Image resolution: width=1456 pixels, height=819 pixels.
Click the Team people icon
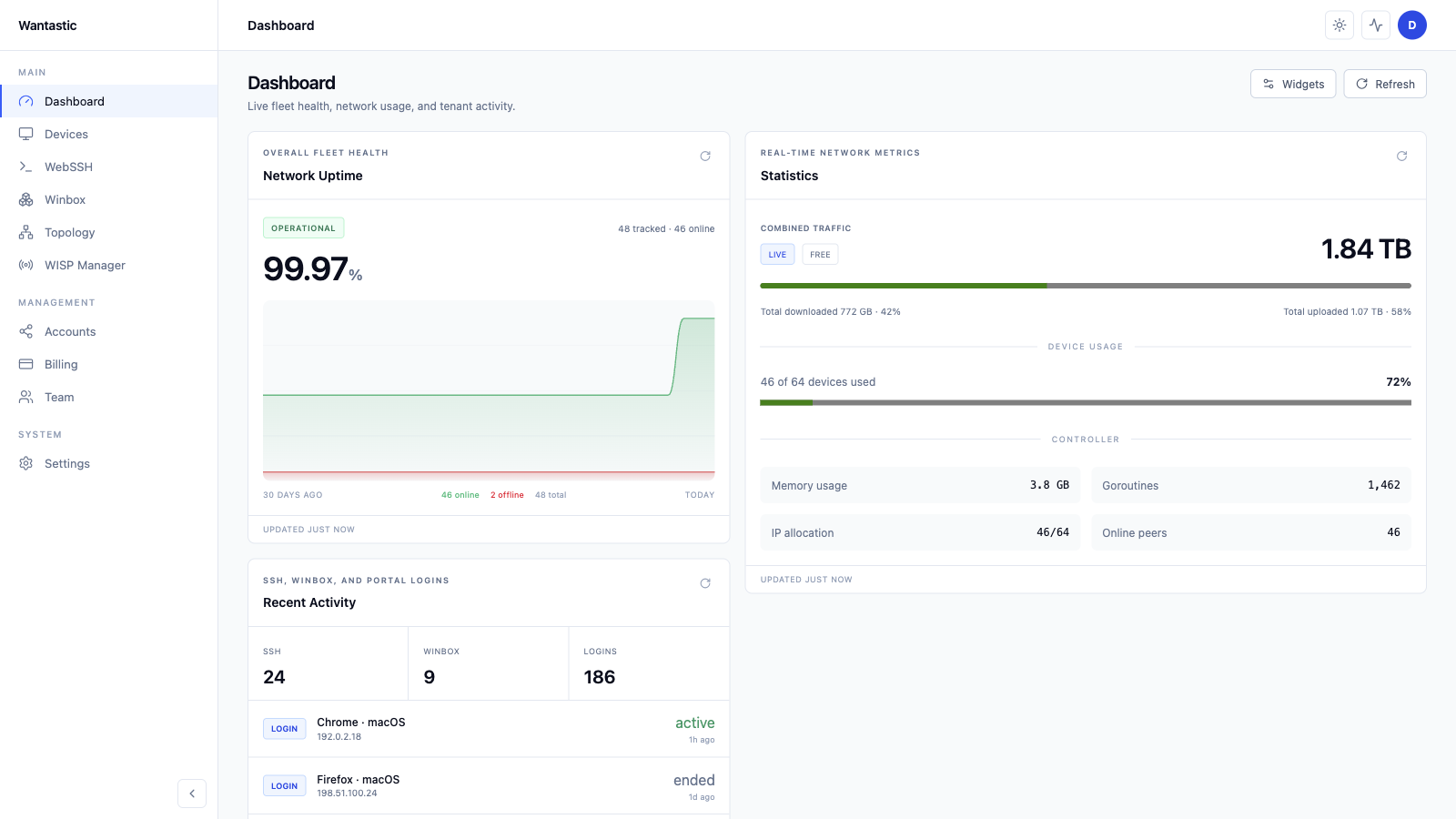coord(25,397)
